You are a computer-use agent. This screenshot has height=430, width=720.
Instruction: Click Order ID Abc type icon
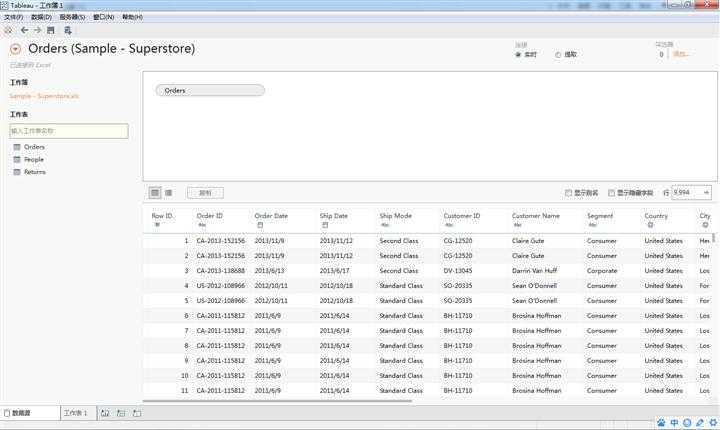tap(202, 225)
